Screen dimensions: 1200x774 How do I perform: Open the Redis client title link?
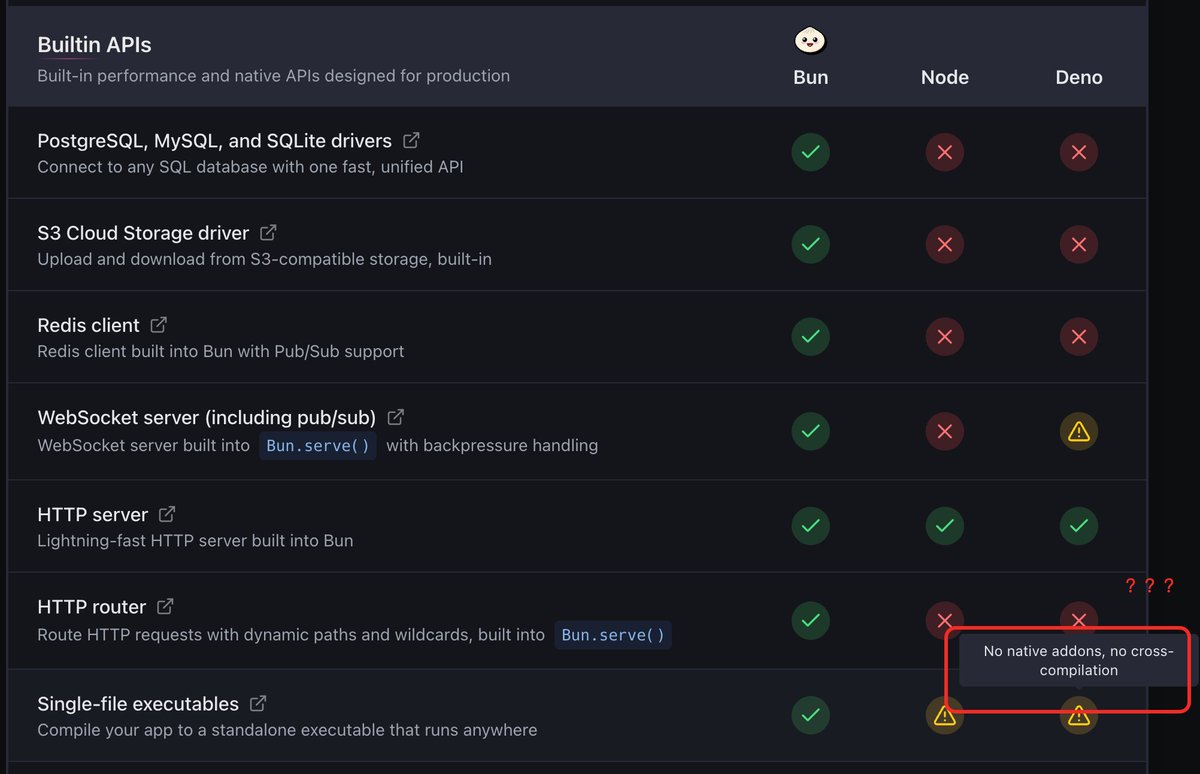pyautogui.click(x=88, y=325)
